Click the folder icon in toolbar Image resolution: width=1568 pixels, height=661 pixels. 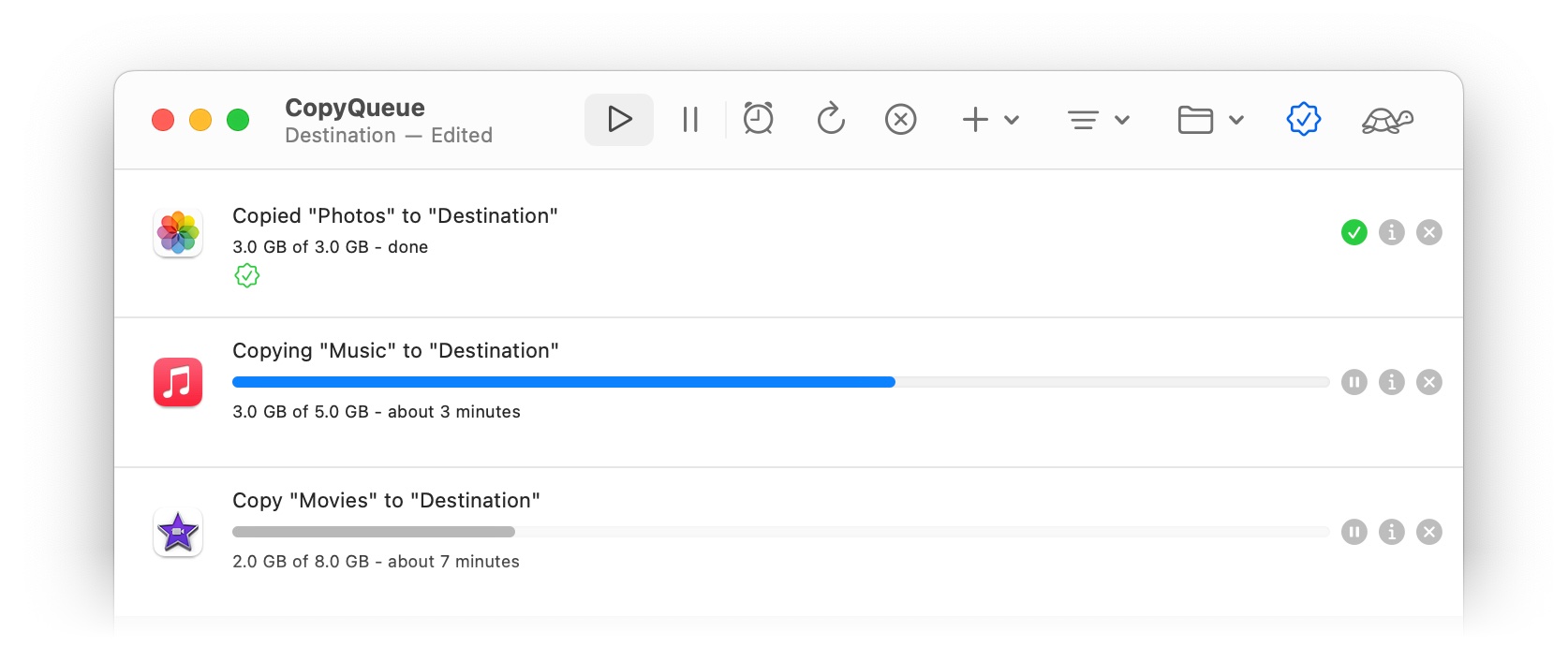pos(1195,120)
